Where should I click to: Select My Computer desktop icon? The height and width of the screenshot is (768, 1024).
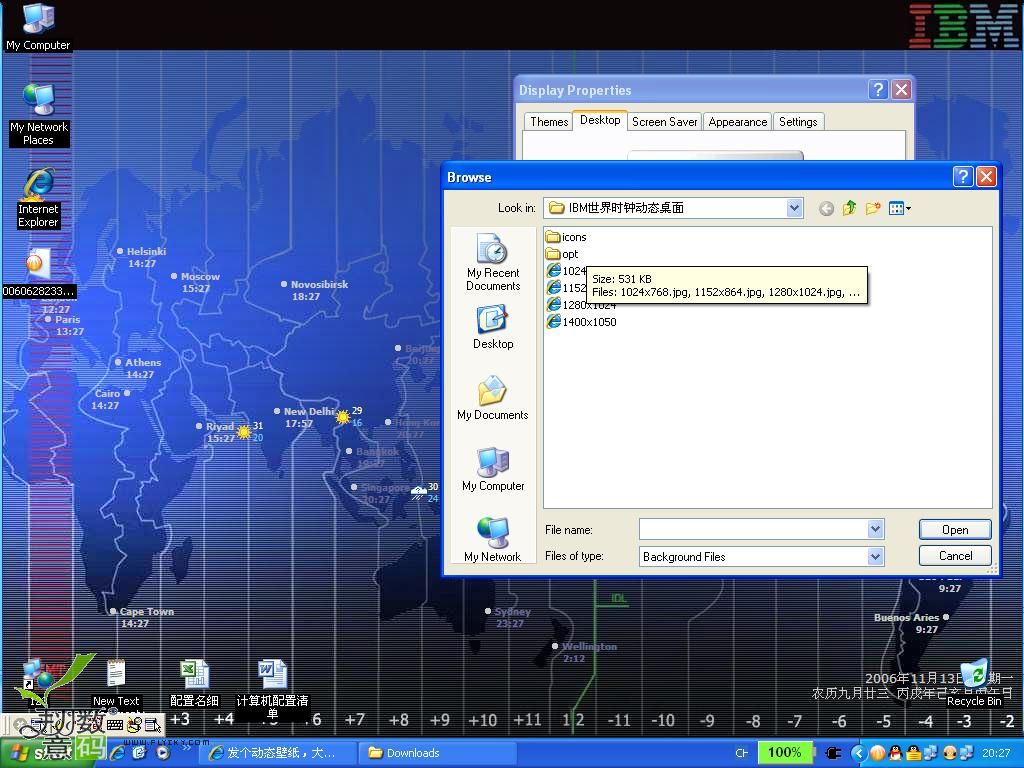(39, 27)
